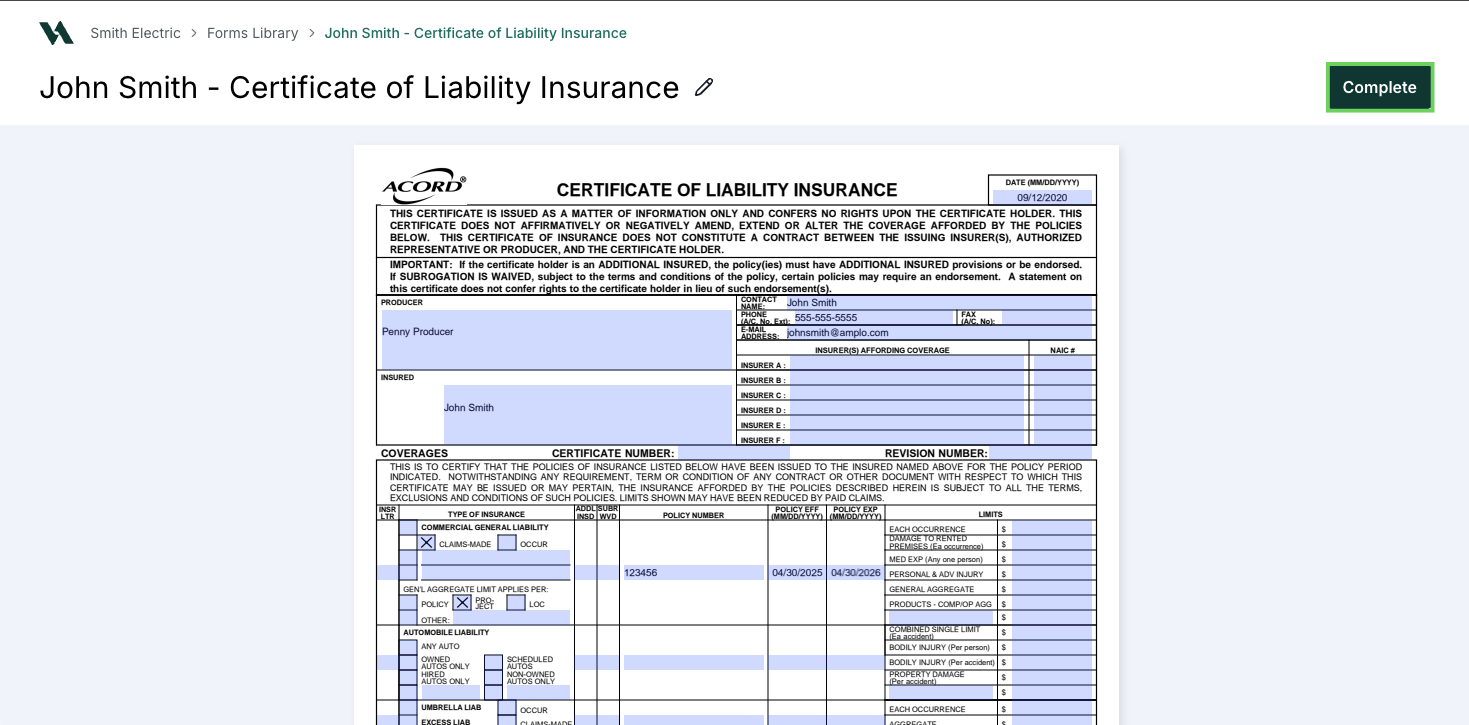The image size is (1469, 725).
Task: Uncheck the Project aggregate limit checkbox
Action: (x=462, y=603)
